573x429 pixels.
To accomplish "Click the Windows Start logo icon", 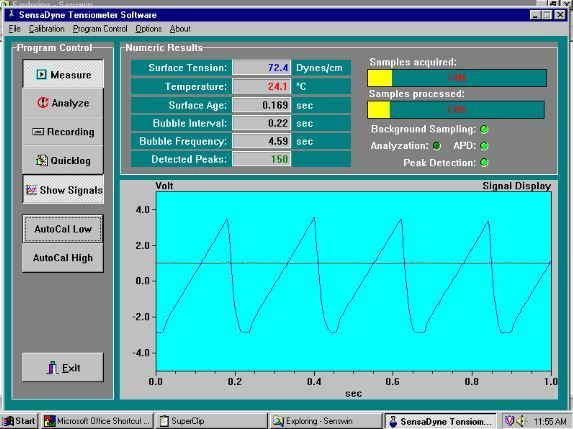I will (x=8, y=421).
